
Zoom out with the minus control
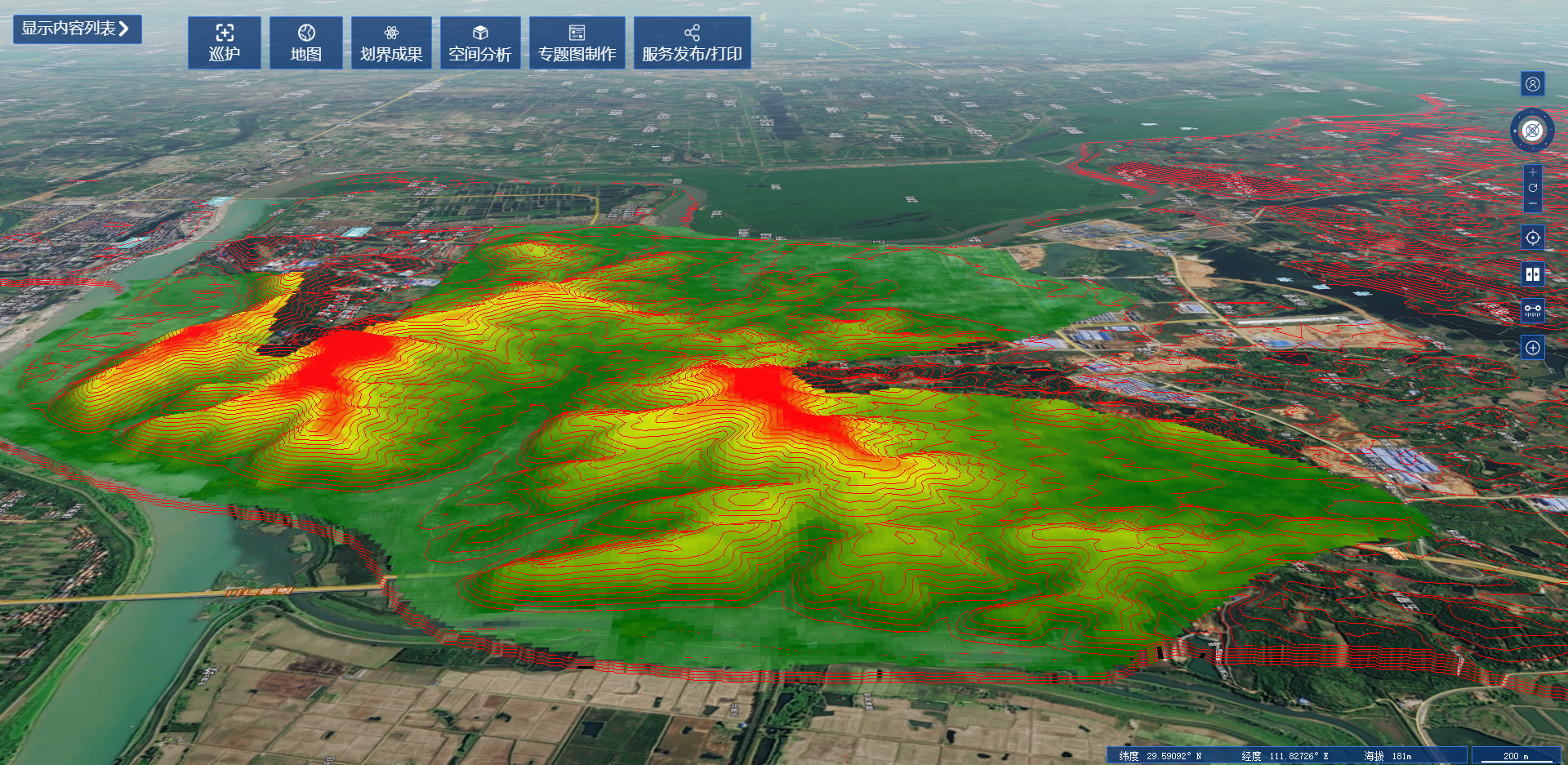1532,203
